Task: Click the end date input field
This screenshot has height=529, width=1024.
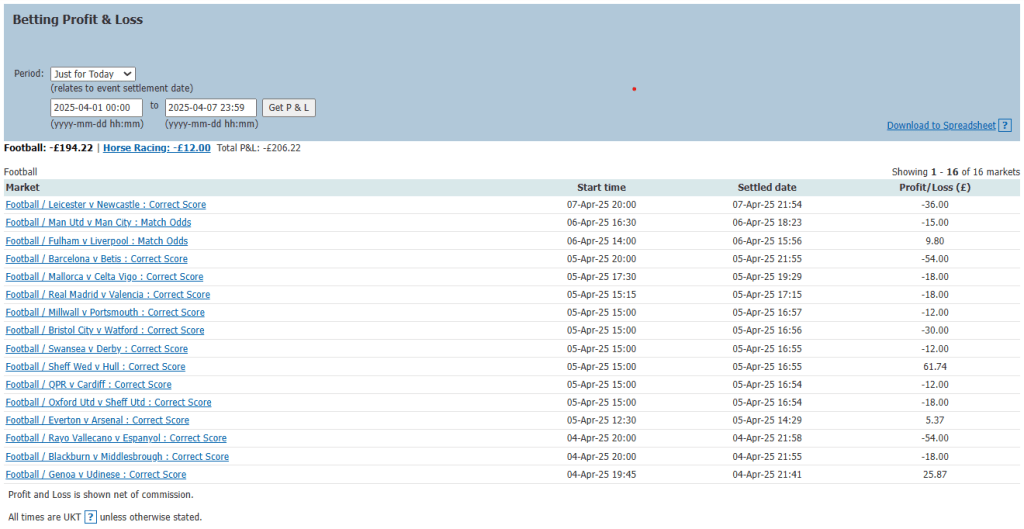Action: (210, 107)
